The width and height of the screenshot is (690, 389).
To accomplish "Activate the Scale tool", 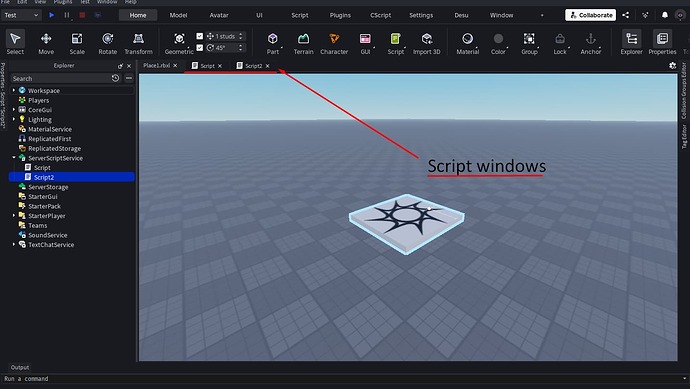I will point(77,43).
